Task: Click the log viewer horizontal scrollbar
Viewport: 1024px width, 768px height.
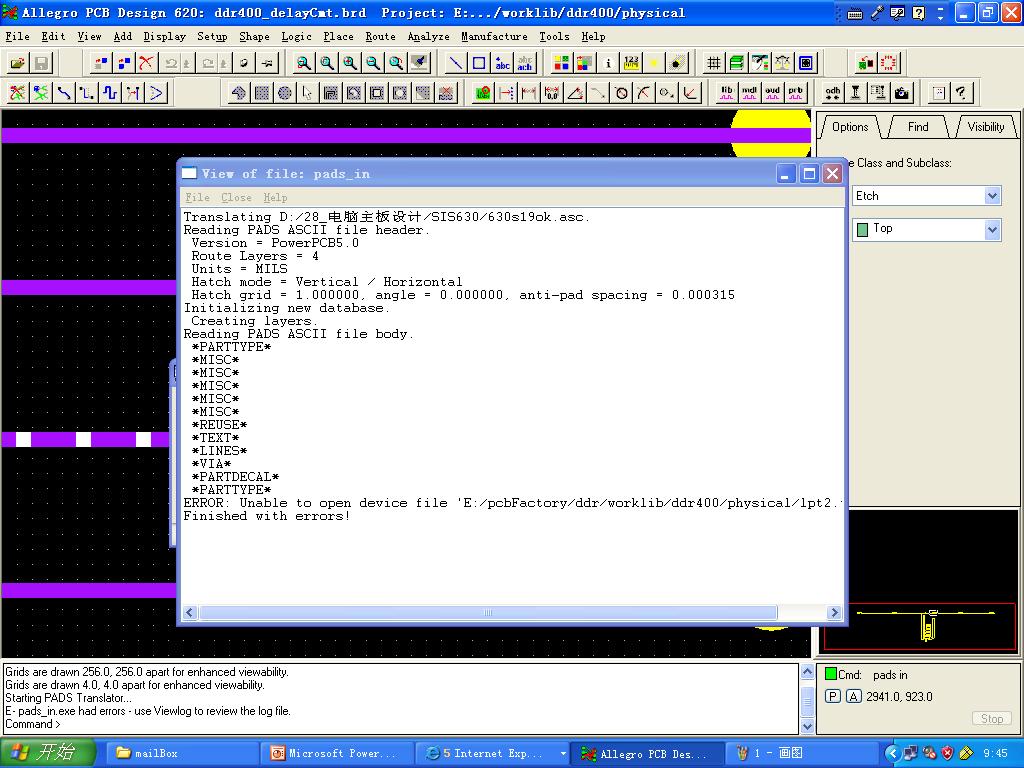Action: tap(488, 613)
